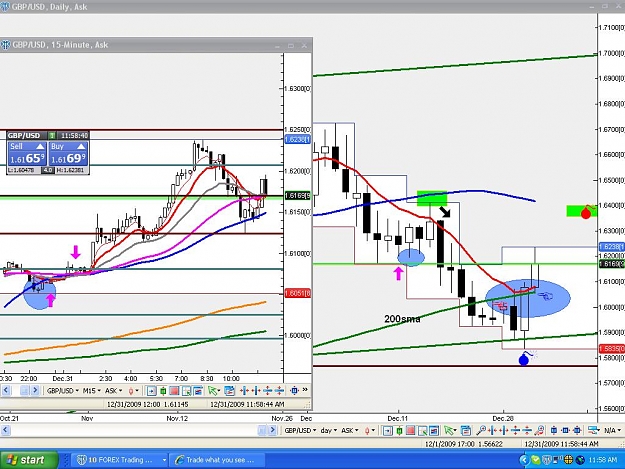Open chart-type dropdown in Daily chart toolbar
The width and height of the screenshot is (625, 469).
coord(369,430)
